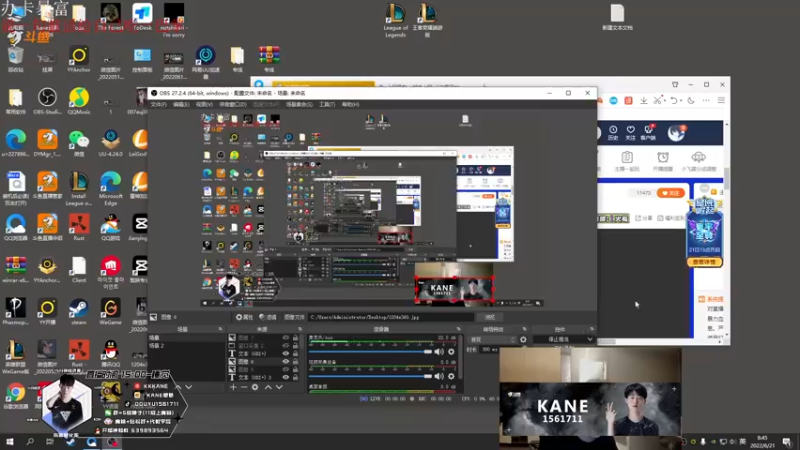Click browser scissors screenshot icon

click(658, 101)
